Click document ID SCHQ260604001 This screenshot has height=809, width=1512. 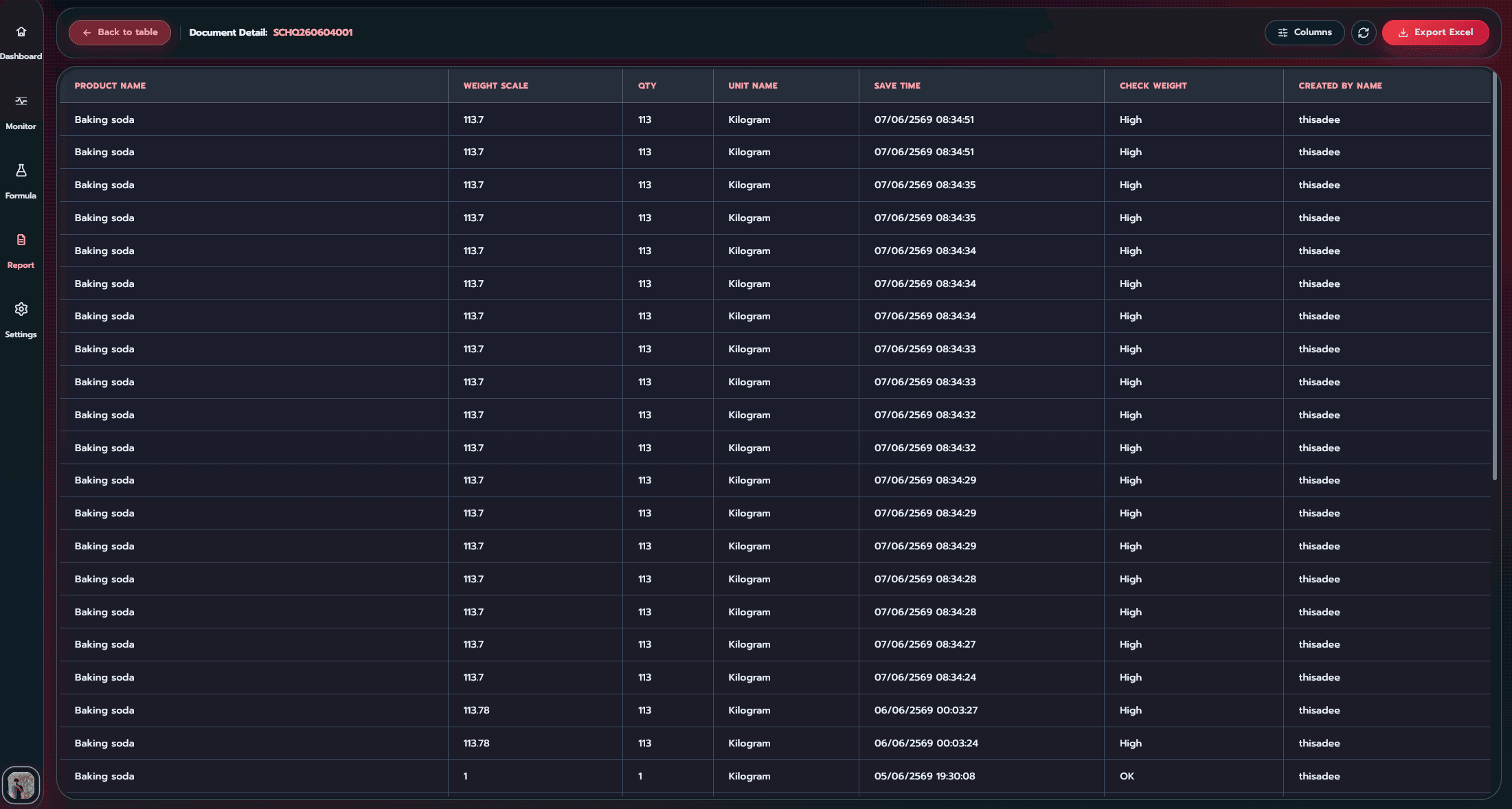click(x=313, y=32)
